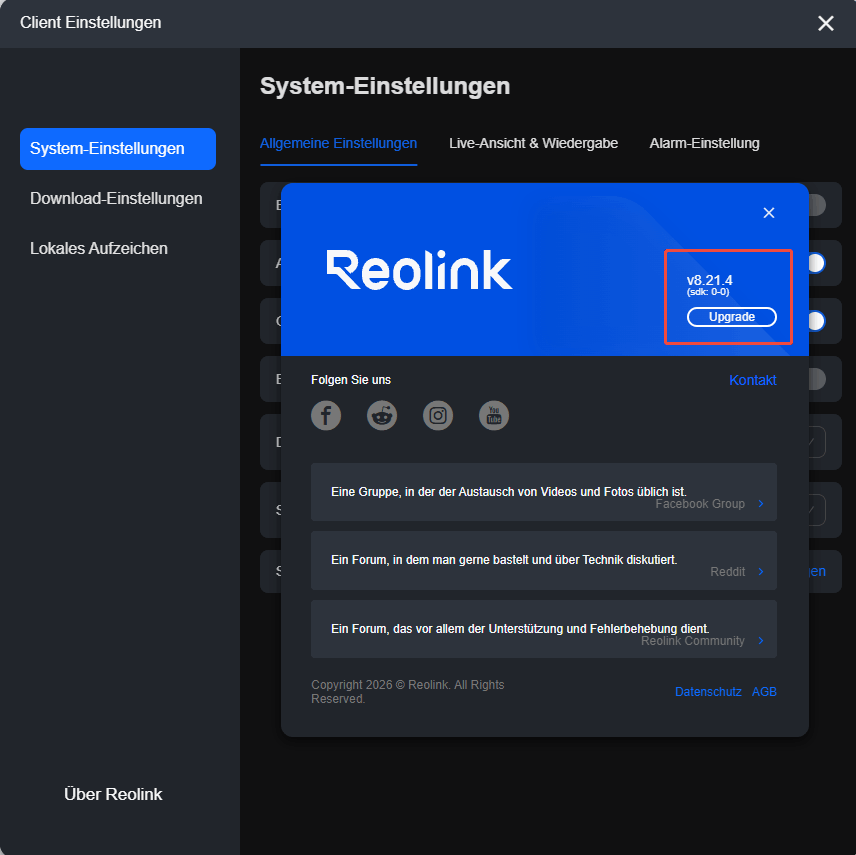Open the Reolink Community row
Screen dimensions: 856x855
point(544,629)
